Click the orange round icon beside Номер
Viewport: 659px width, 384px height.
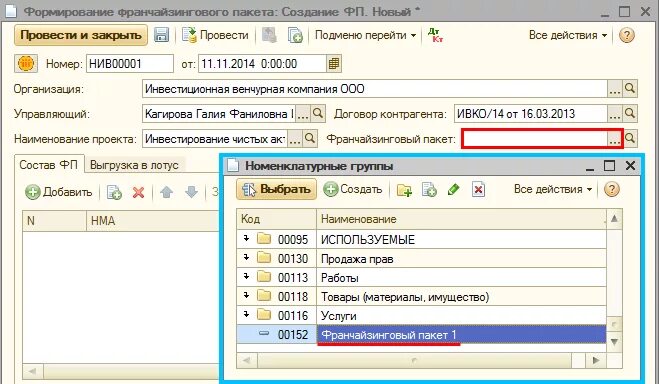coord(26,64)
